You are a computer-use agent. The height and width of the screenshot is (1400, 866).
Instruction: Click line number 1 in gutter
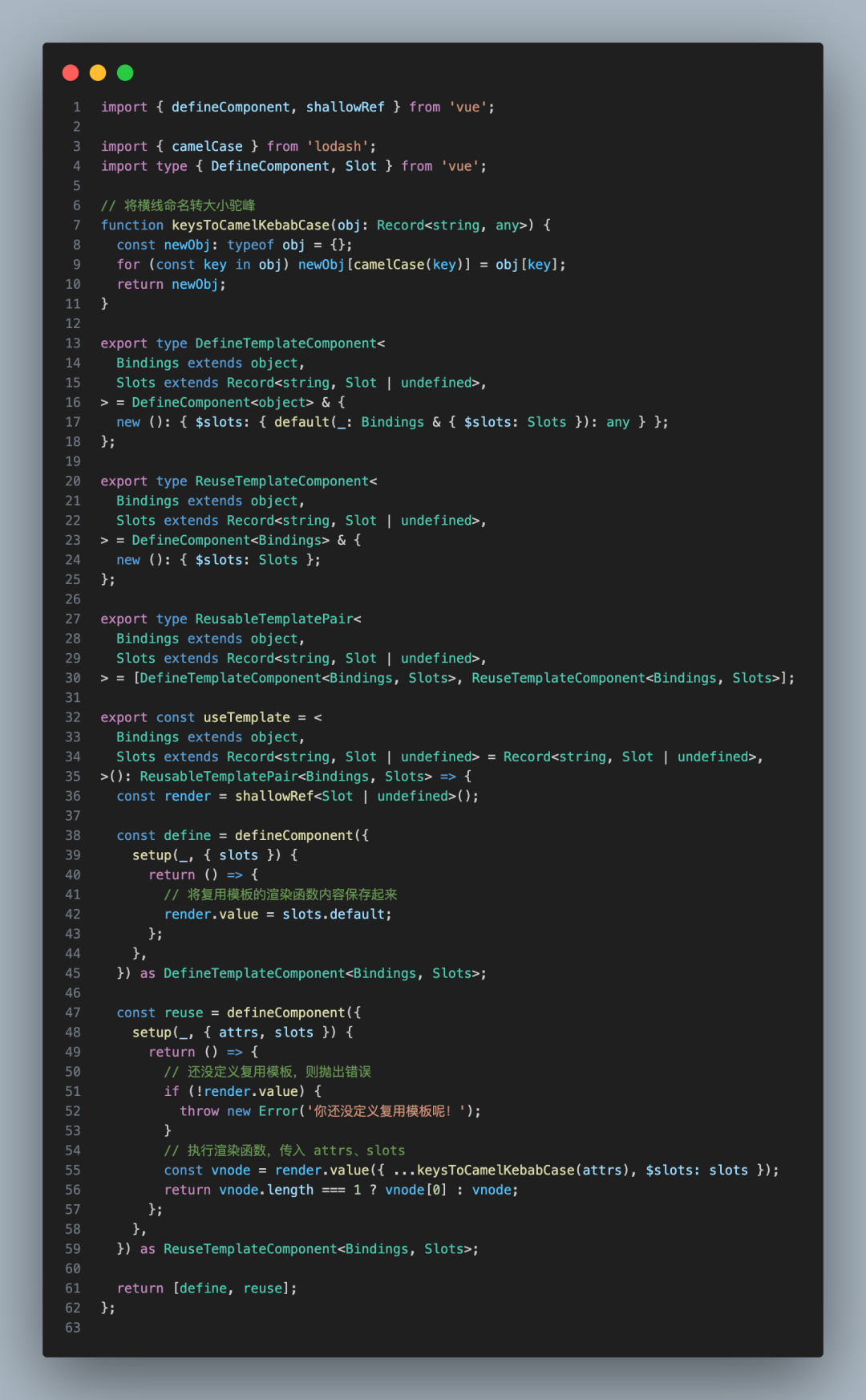tap(76, 108)
